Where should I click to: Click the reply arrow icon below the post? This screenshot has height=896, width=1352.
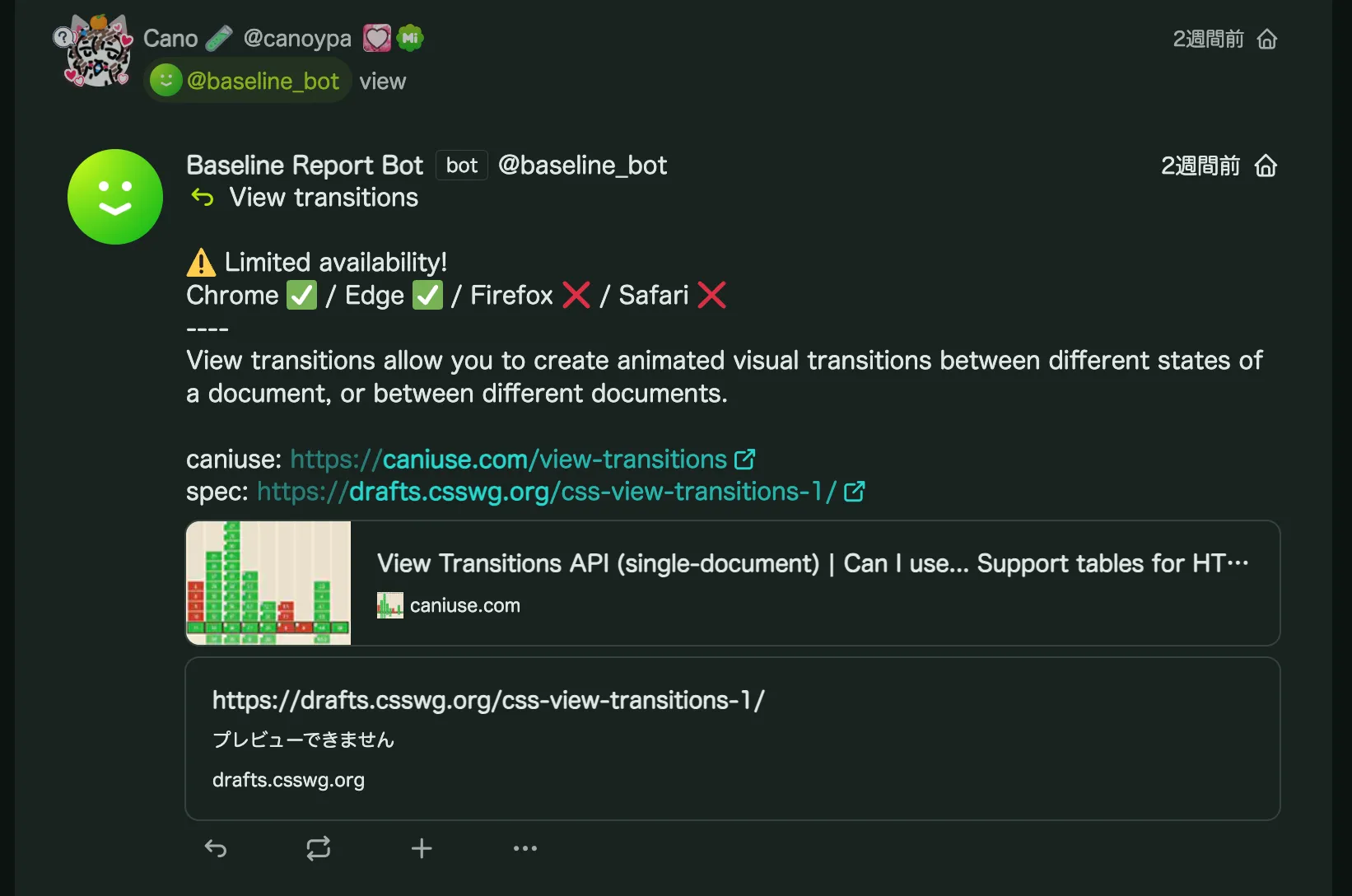click(216, 848)
